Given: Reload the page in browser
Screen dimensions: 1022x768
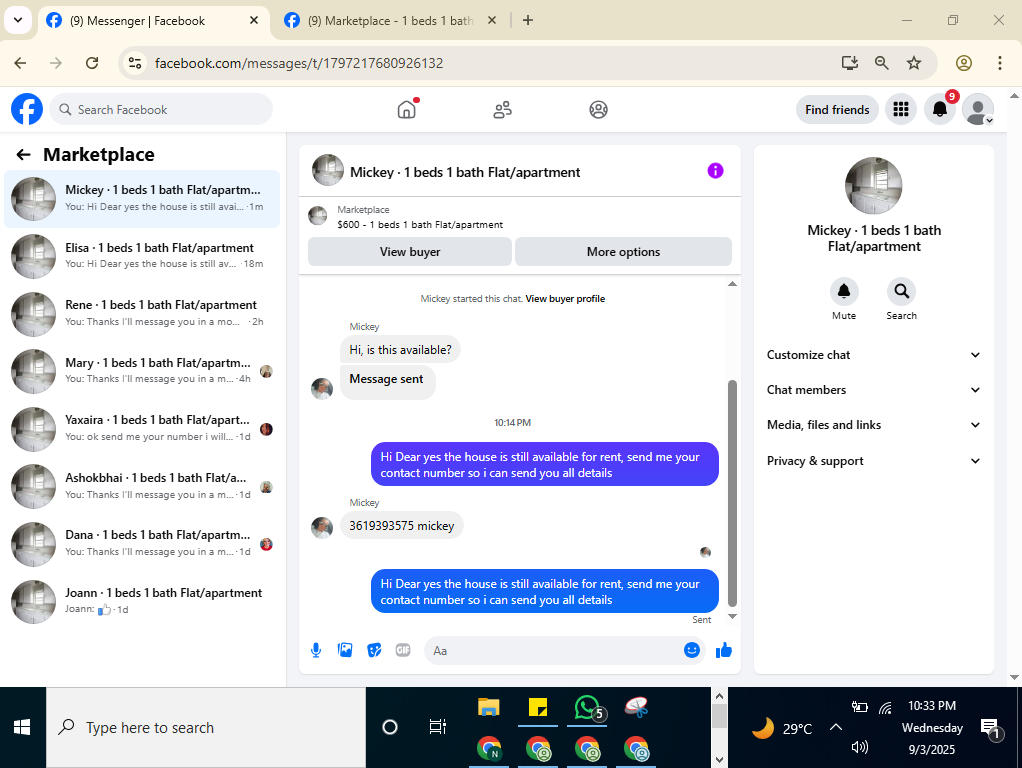Looking at the screenshot, I should click(92, 63).
